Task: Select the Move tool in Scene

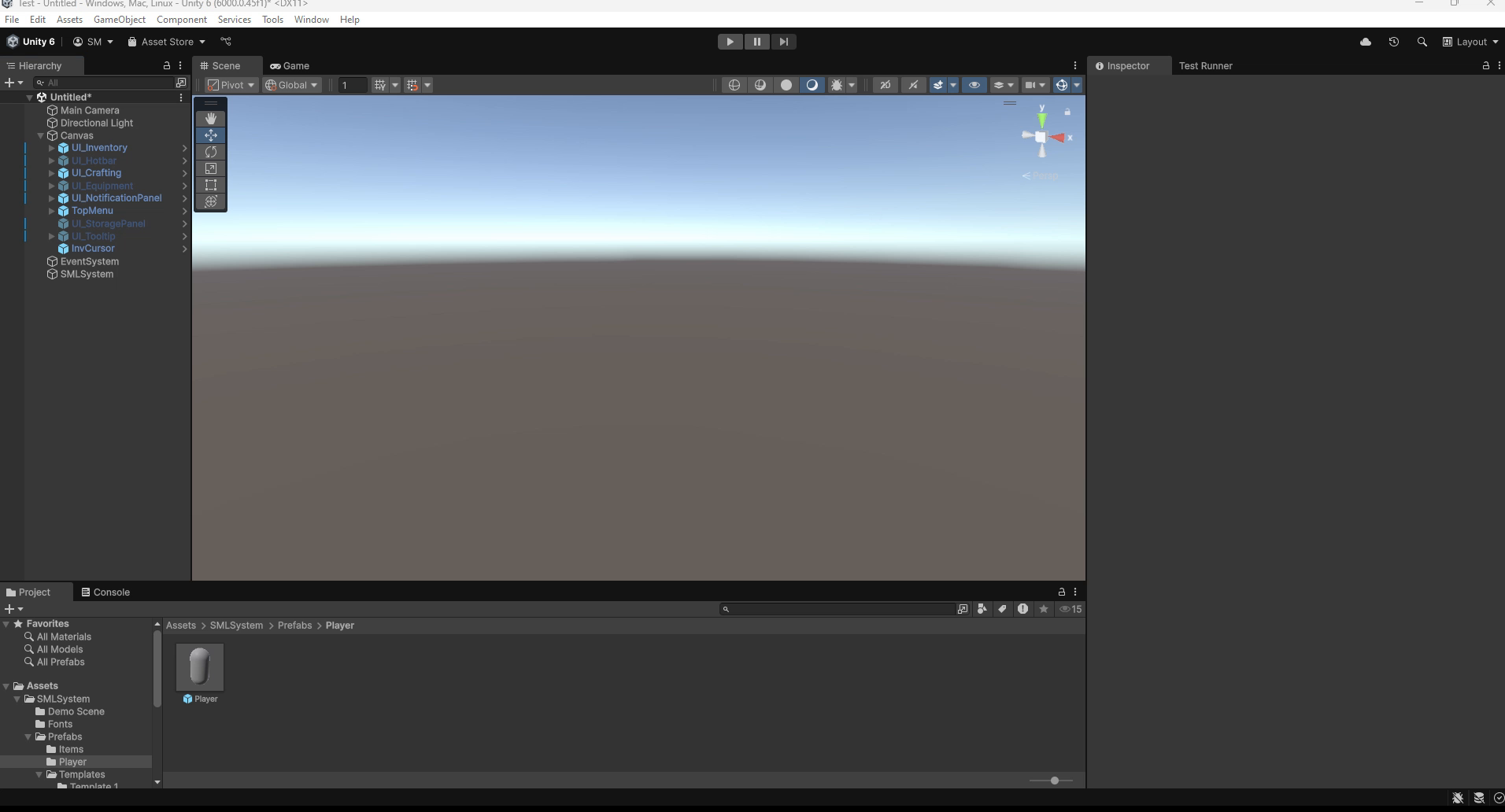Action: (x=211, y=135)
